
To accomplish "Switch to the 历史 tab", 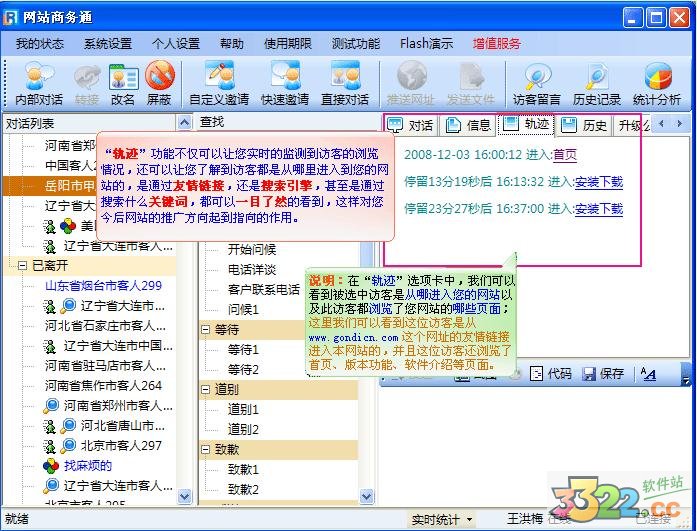I will click(x=584, y=125).
